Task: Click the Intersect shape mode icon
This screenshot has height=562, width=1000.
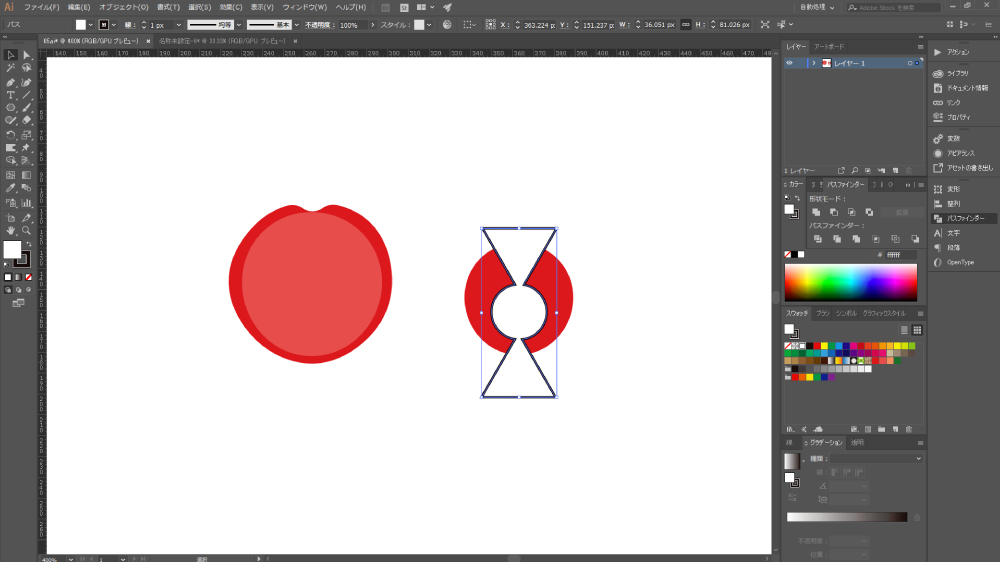Action: (x=851, y=212)
